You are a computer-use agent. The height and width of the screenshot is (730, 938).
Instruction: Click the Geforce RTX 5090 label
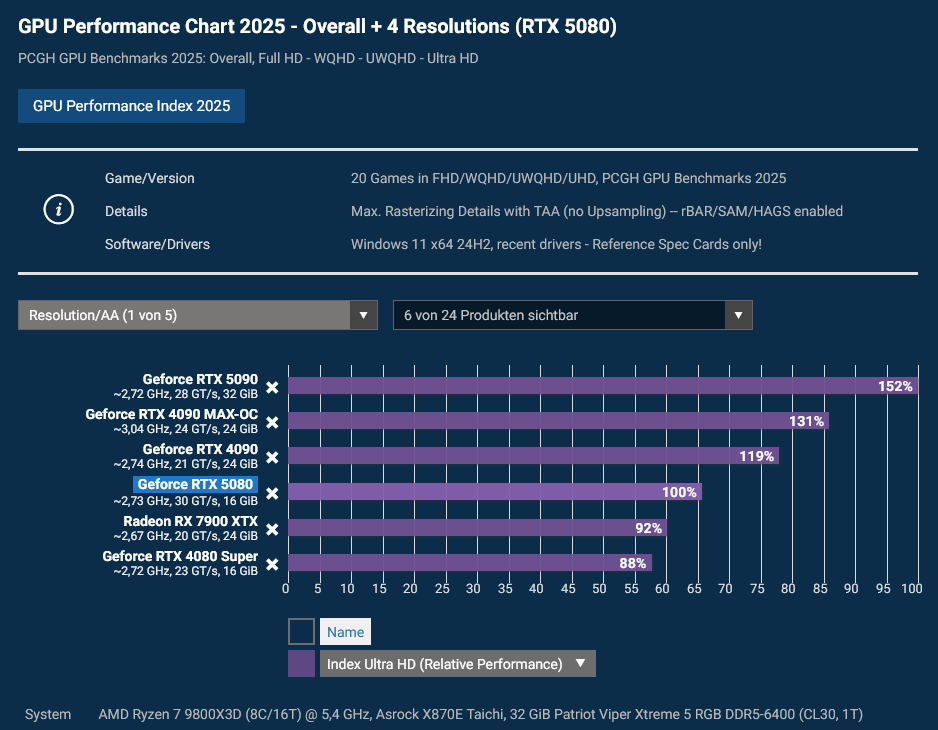pyautogui.click(x=200, y=379)
